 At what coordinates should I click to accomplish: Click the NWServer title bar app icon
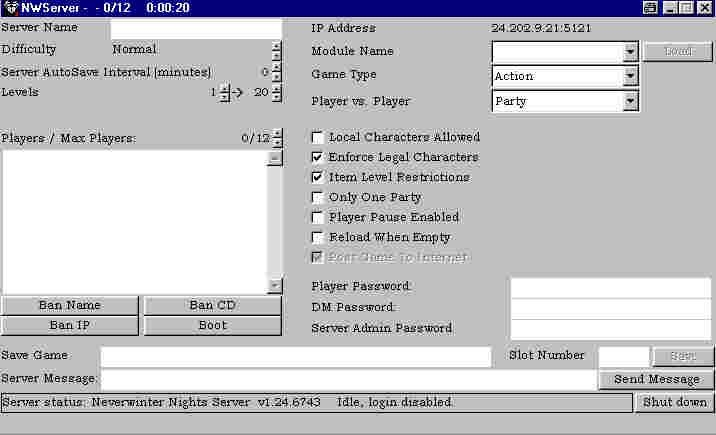coord(10,8)
